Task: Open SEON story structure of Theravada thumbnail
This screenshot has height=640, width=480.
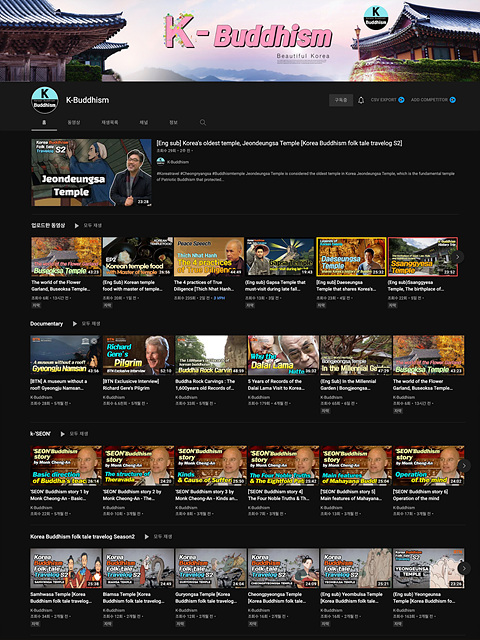Action: click(138, 466)
